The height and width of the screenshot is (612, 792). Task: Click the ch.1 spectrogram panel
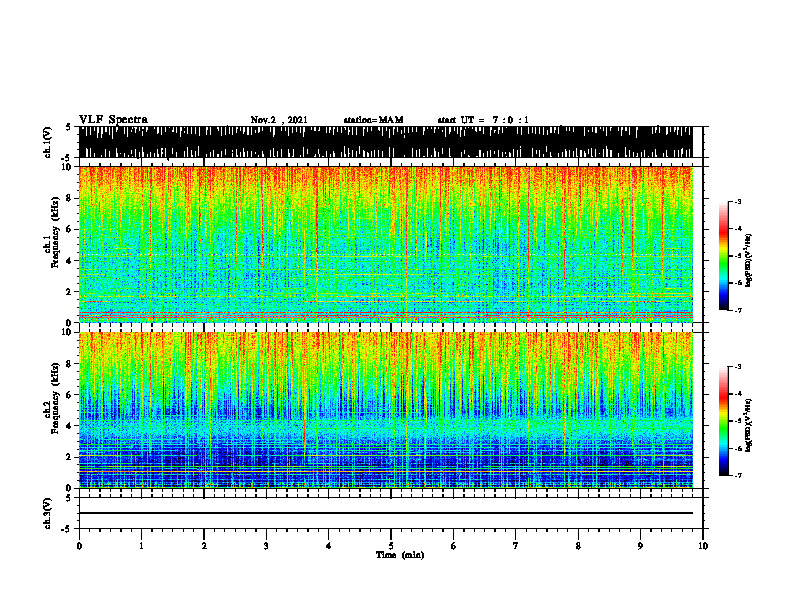coord(386,244)
